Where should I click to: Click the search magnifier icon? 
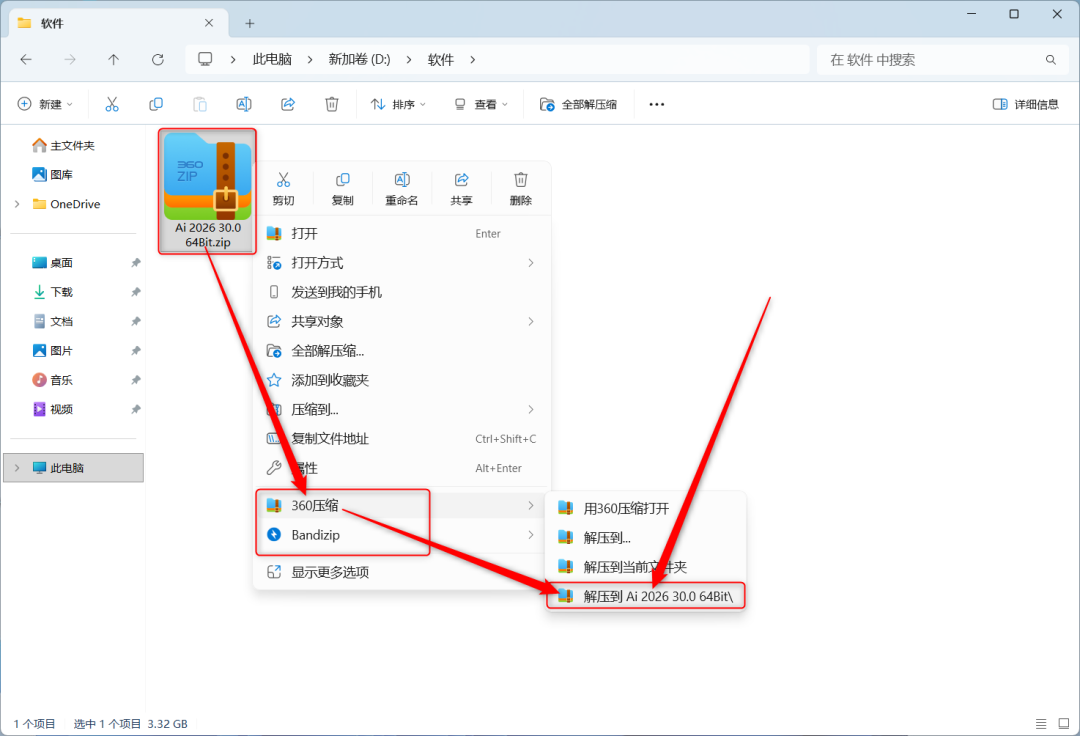(x=1050, y=60)
